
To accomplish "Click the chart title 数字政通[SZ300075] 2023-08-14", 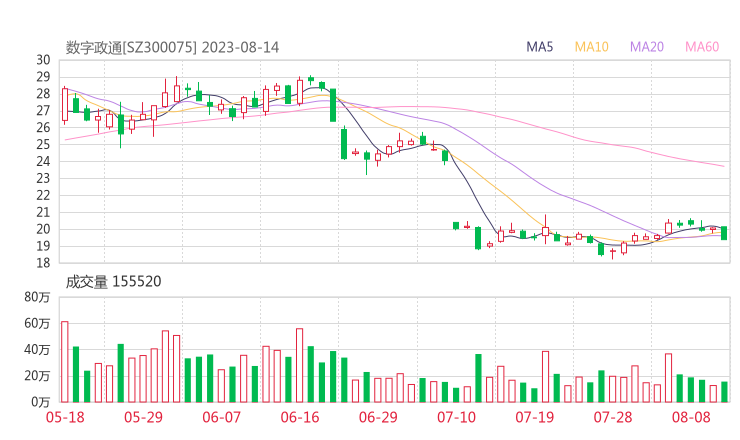I will [x=172, y=48].
